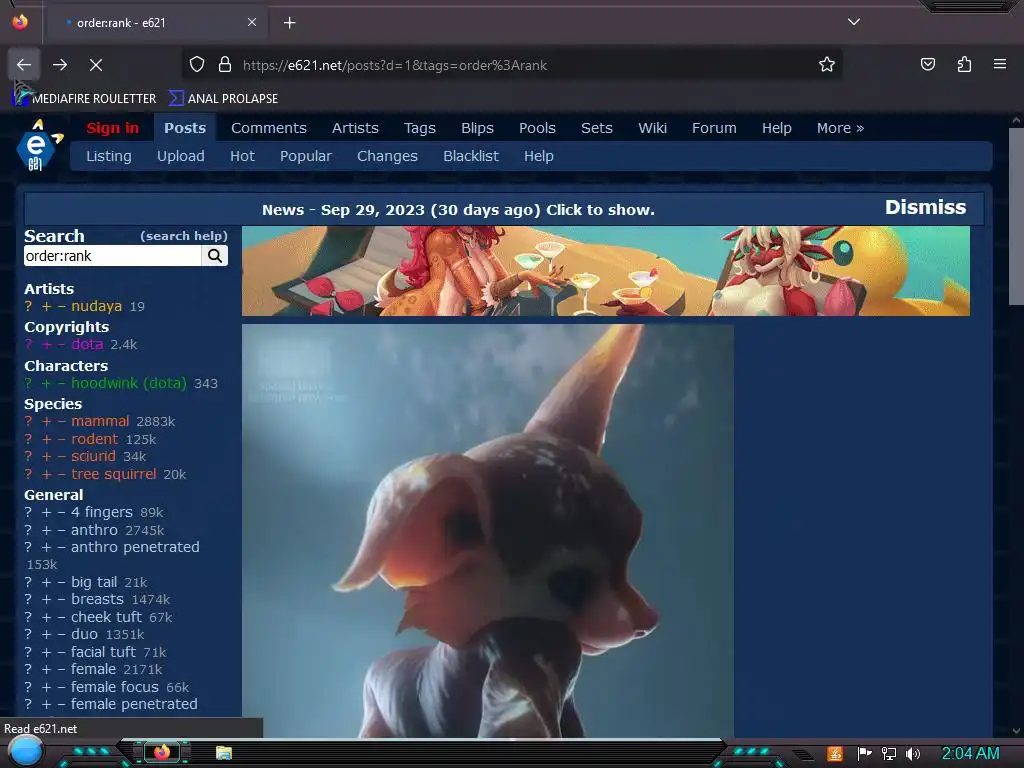
Task: Exclude nudaya tag with minus
Action: point(61,306)
